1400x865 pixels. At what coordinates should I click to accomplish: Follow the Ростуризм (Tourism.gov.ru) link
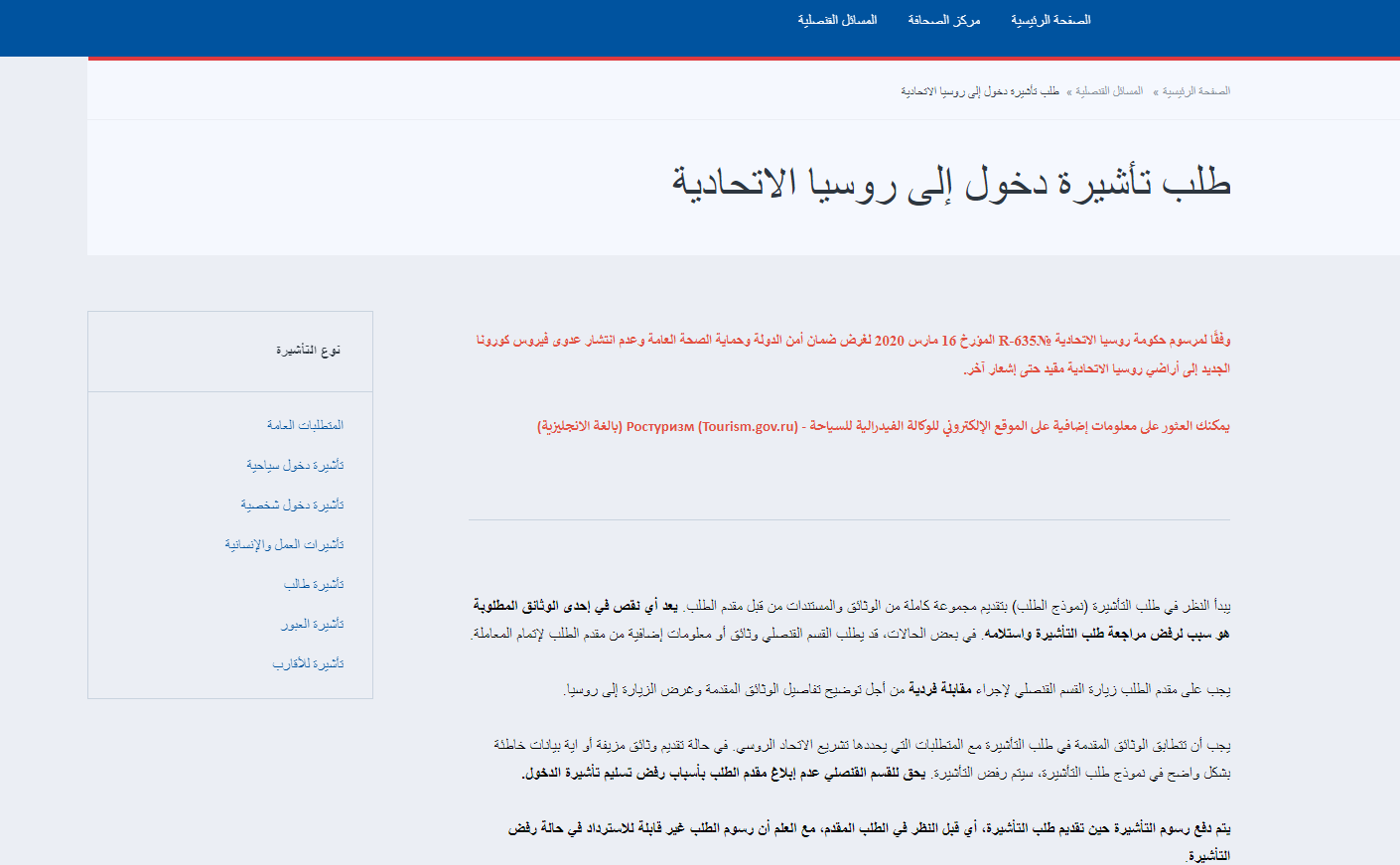point(712,426)
